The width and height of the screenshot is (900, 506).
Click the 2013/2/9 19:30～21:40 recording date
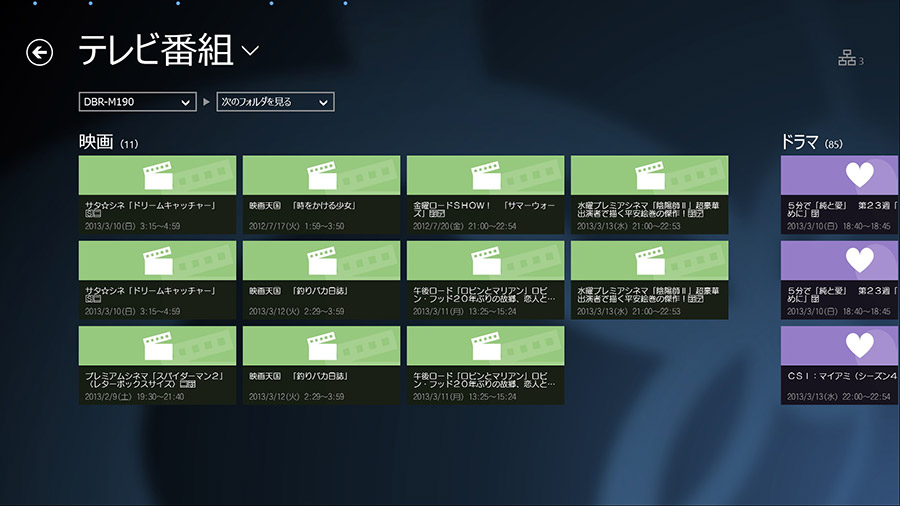click(x=134, y=396)
